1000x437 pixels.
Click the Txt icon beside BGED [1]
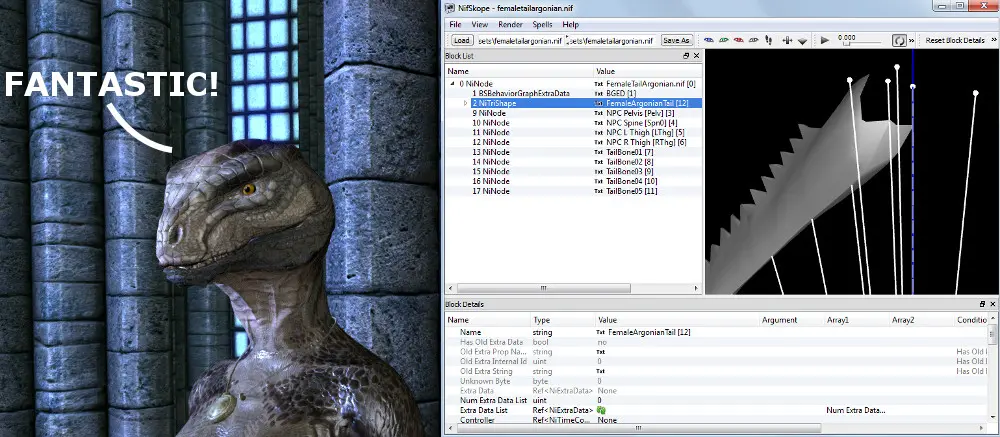coord(599,93)
